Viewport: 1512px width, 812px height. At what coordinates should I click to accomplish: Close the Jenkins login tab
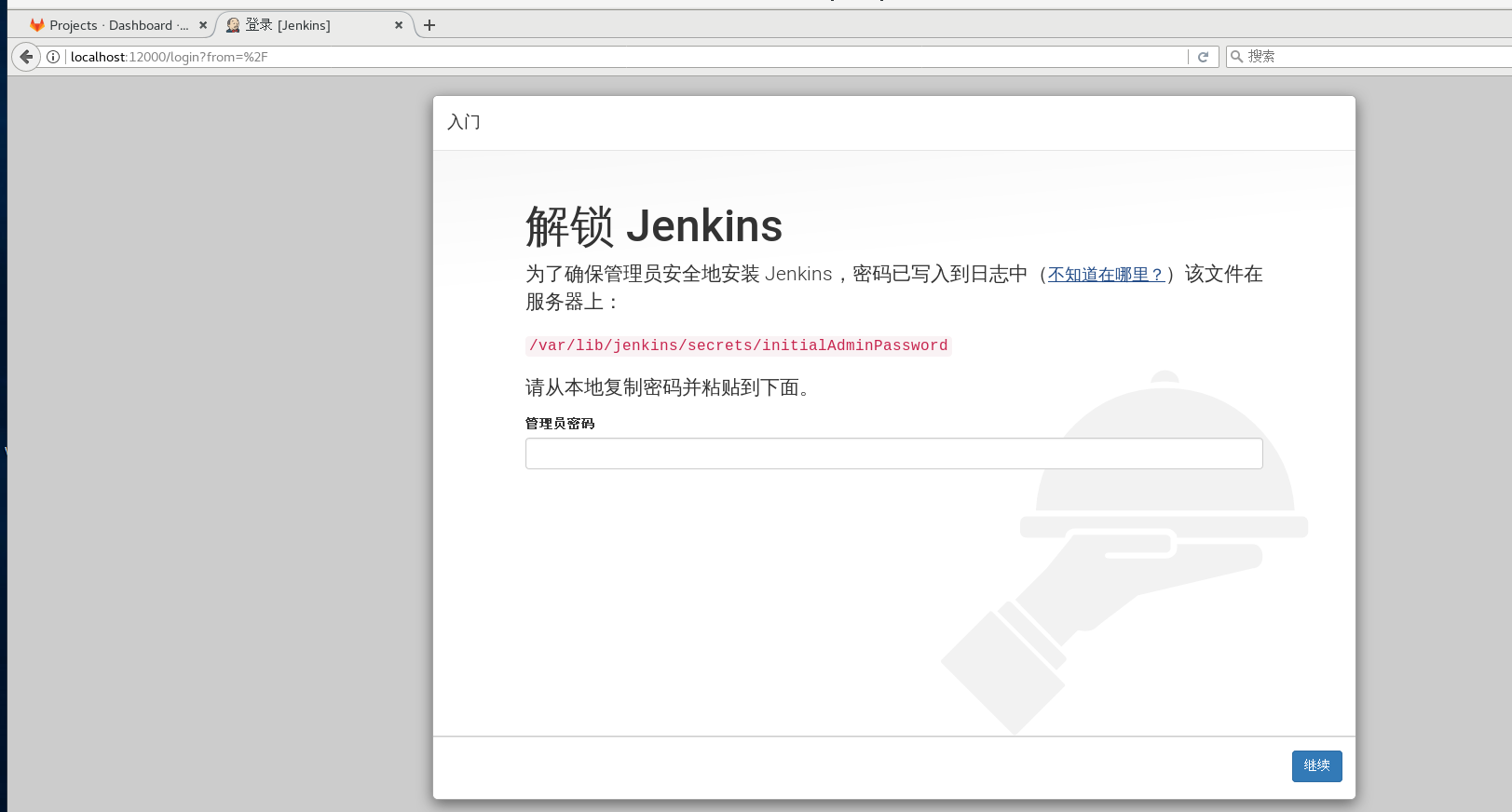point(399,25)
